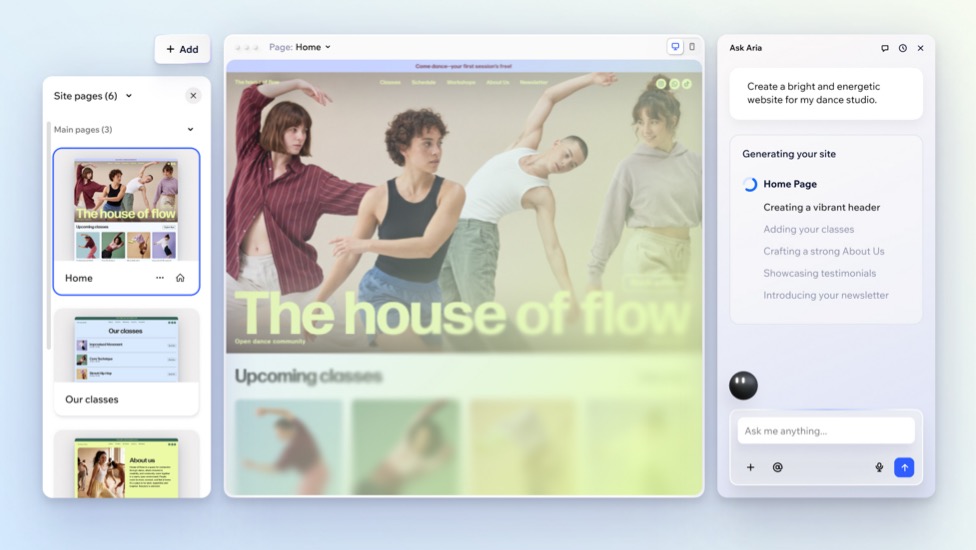The height and width of the screenshot is (550, 976).
Task: Select the About us page thumbnail
Action: click(126, 467)
